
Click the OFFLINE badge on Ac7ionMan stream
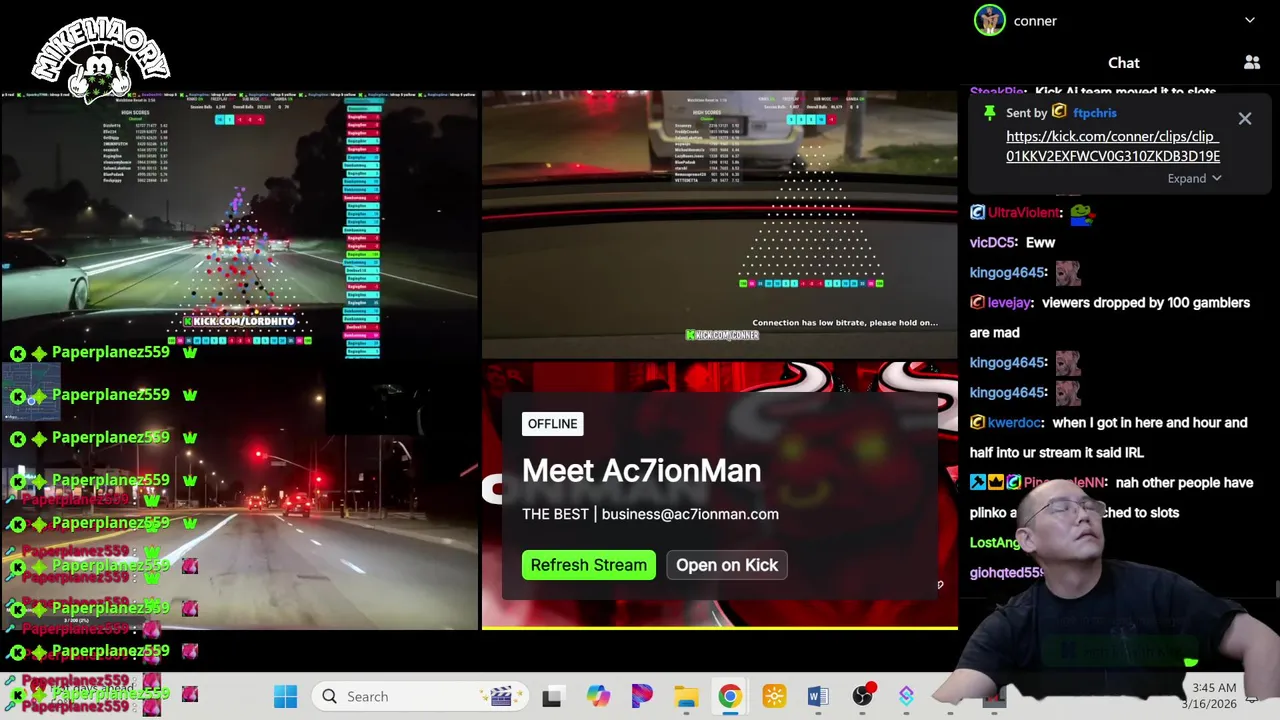tap(552, 424)
